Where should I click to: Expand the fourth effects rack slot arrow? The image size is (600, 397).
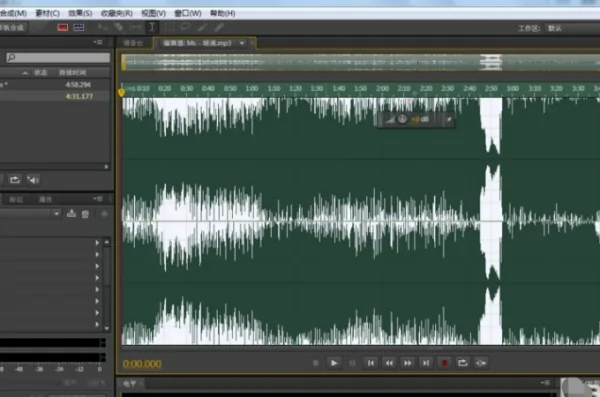coord(97,278)
